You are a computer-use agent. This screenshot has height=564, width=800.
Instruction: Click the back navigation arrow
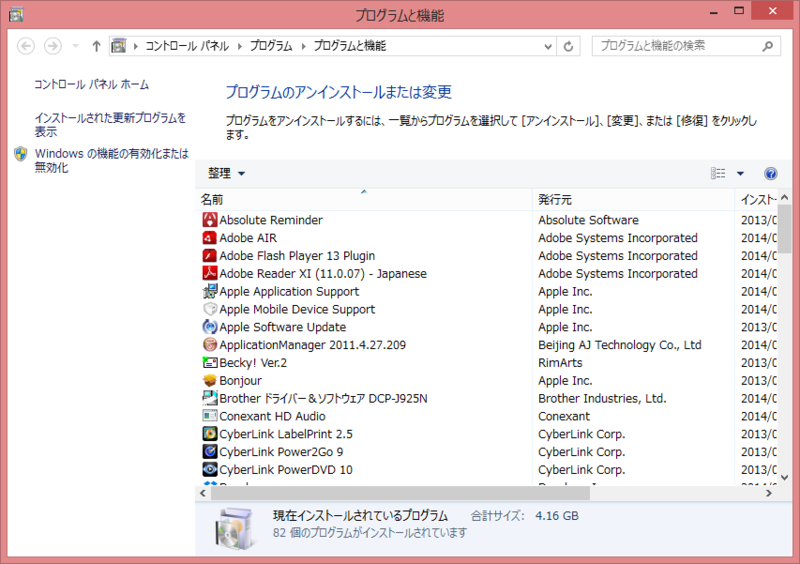26,46
